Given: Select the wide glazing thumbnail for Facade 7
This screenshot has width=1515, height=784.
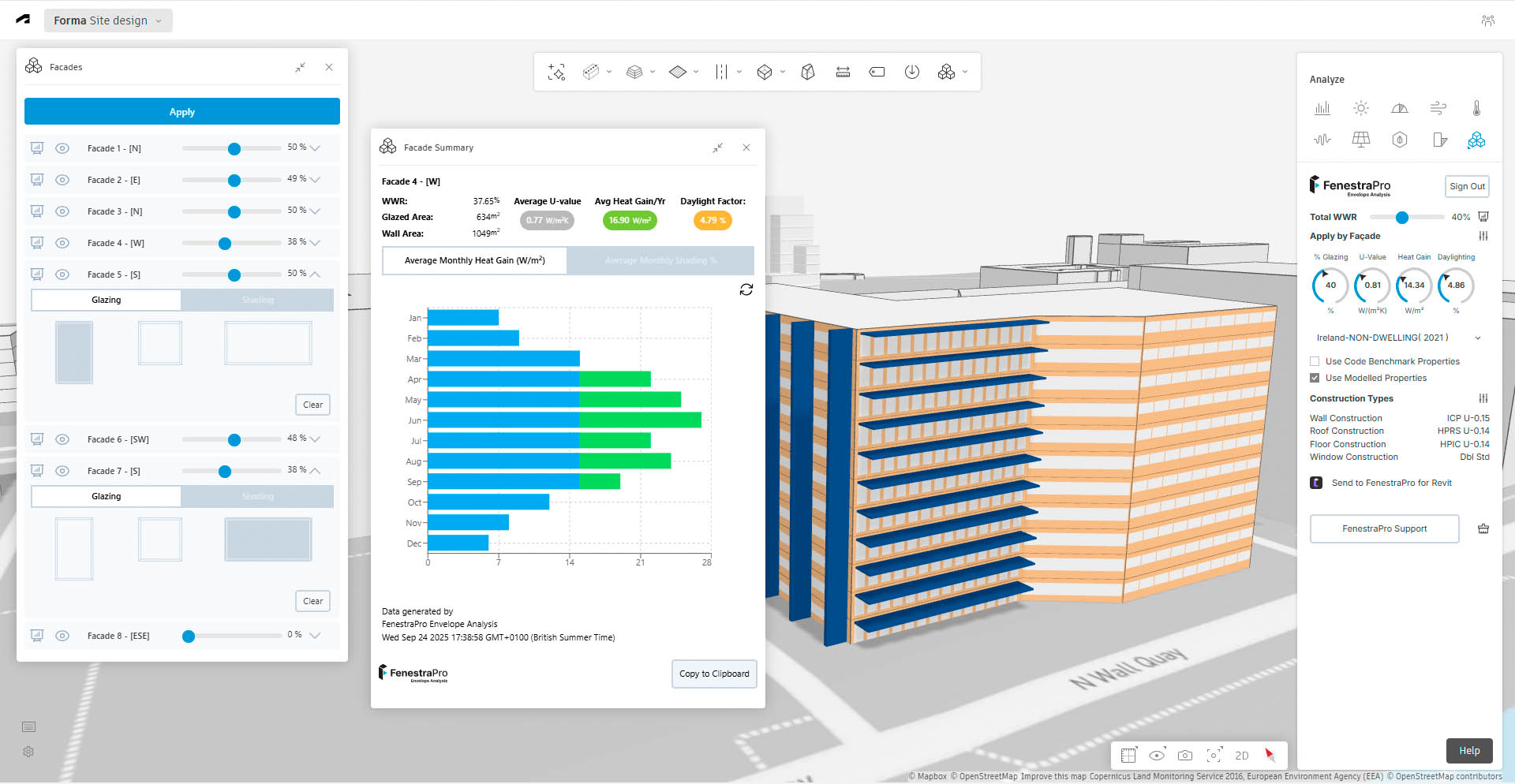Looking at the screenshot, I should coord(267,539).
